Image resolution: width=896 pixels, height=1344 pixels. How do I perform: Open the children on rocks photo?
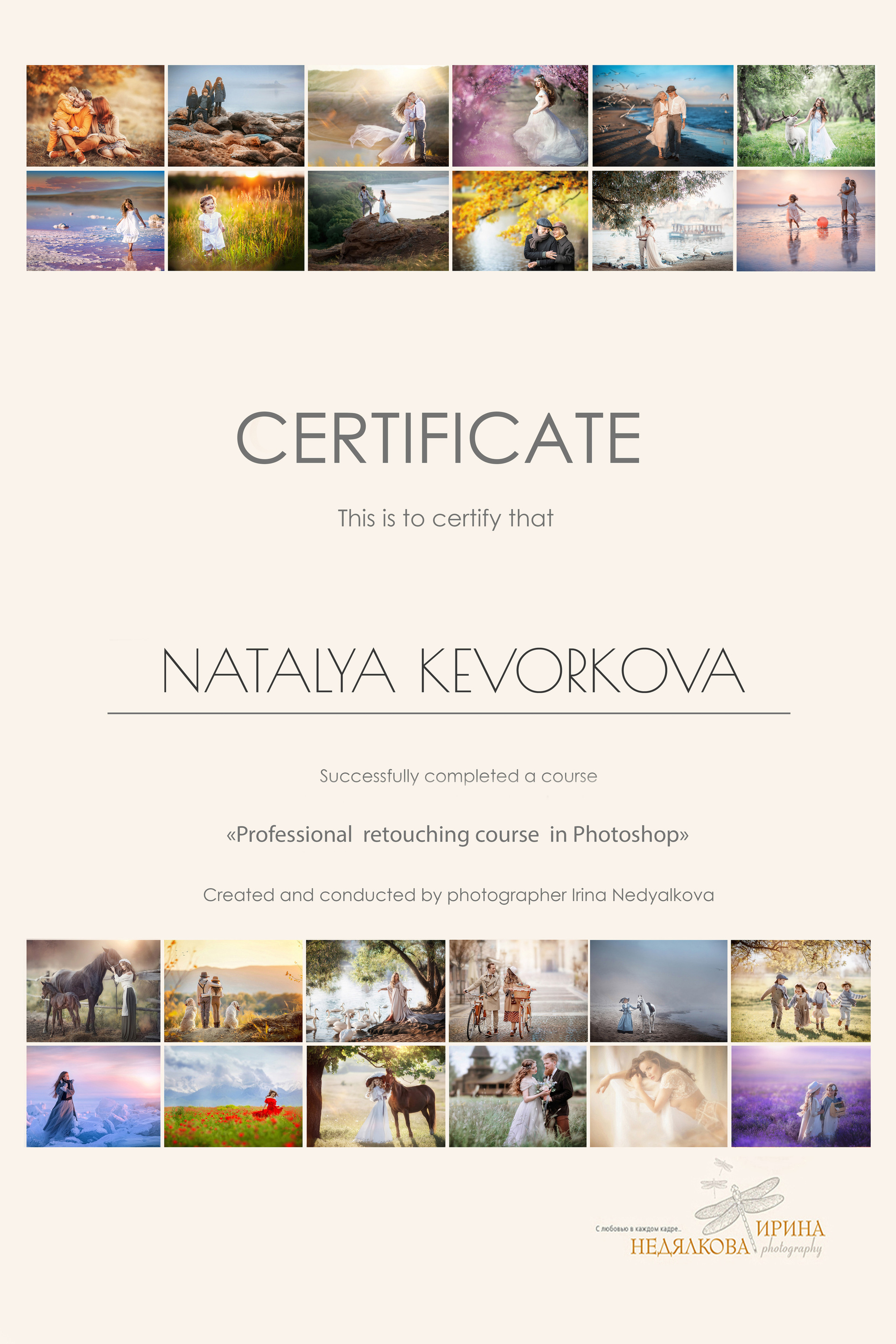235,115
